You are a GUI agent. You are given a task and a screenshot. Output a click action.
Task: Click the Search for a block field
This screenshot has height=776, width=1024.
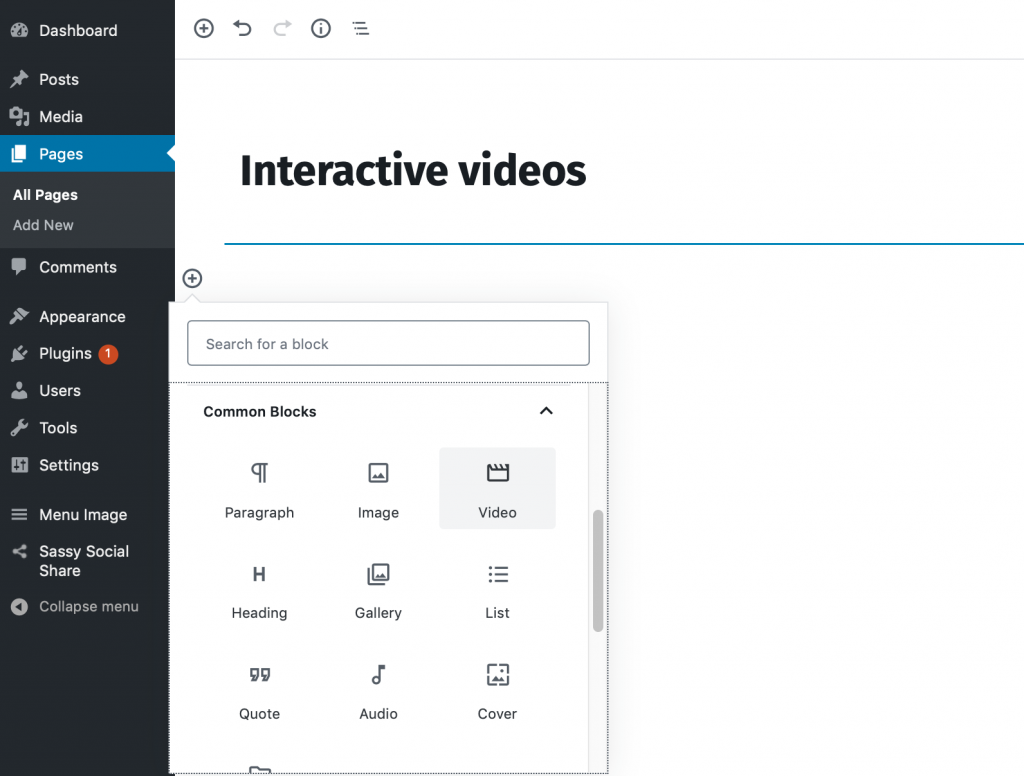tap(388, 343)
